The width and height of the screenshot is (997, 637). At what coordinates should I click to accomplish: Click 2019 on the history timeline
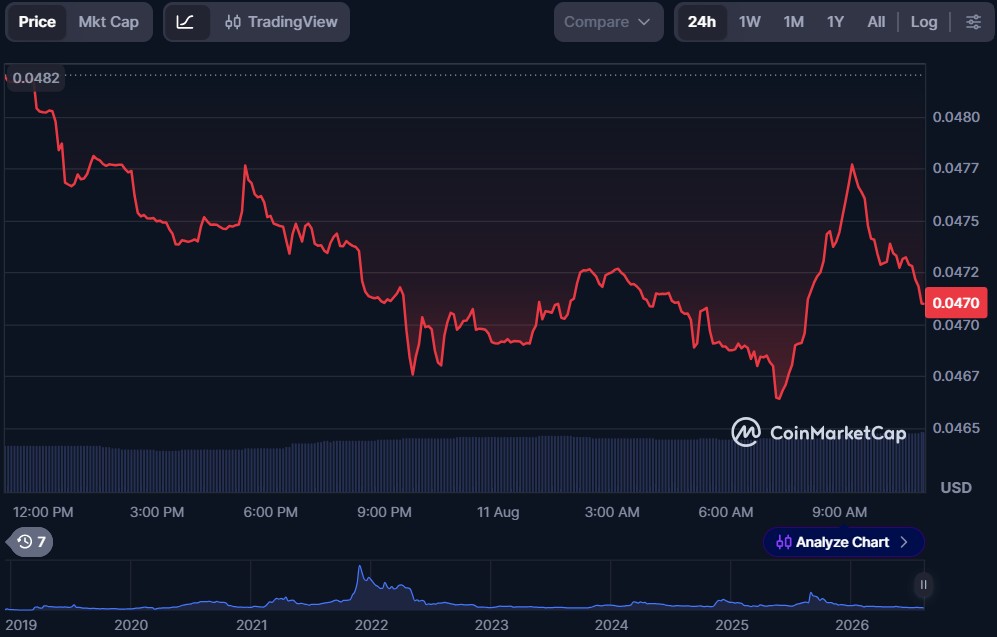tap(21, 625)
